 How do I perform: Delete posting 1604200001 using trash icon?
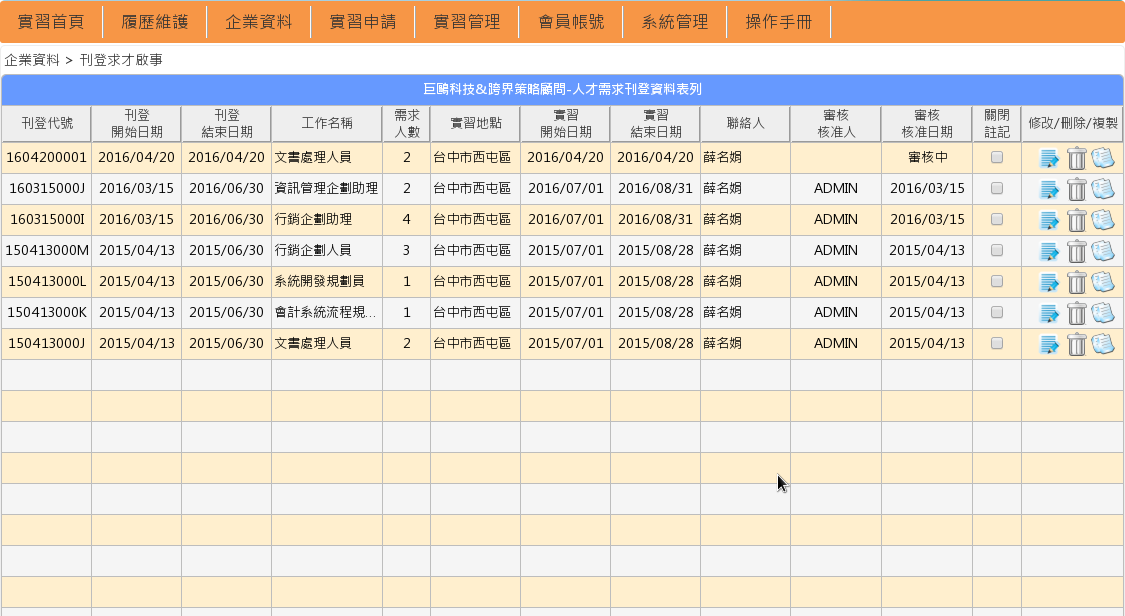click(x=1076, y=158)
